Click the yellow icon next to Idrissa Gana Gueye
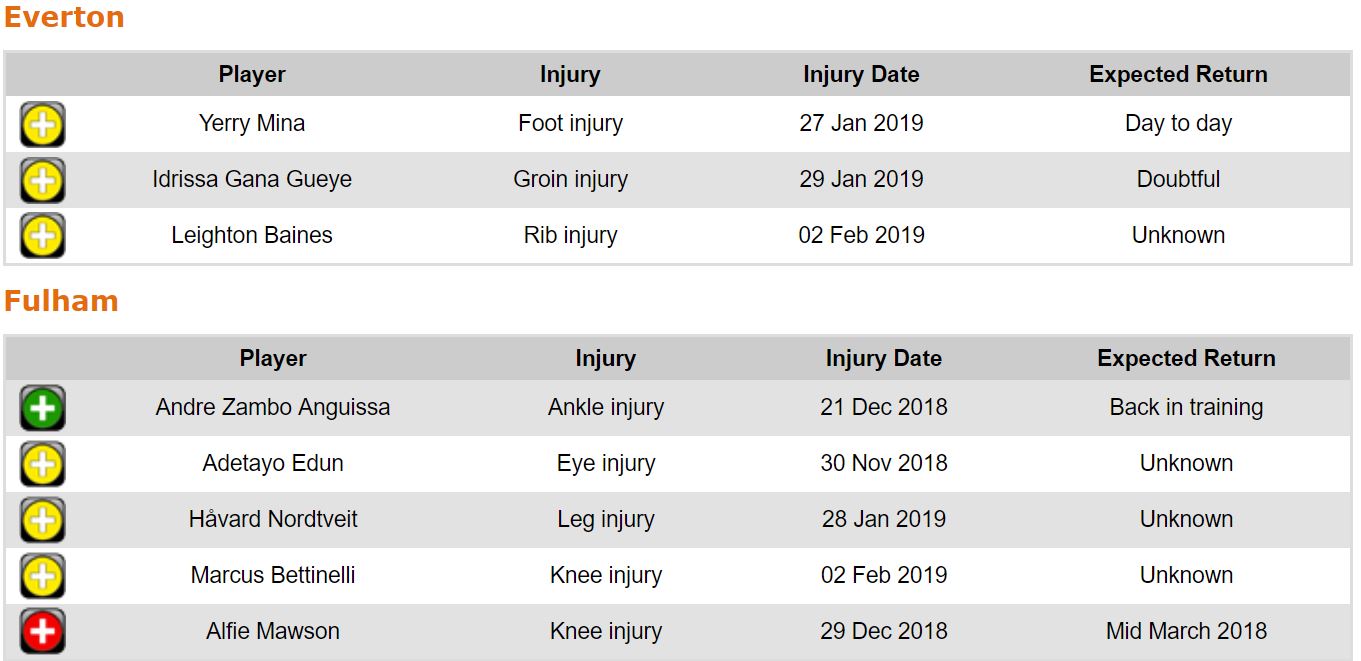This screenshot has height=661, width=1361. 42,181
